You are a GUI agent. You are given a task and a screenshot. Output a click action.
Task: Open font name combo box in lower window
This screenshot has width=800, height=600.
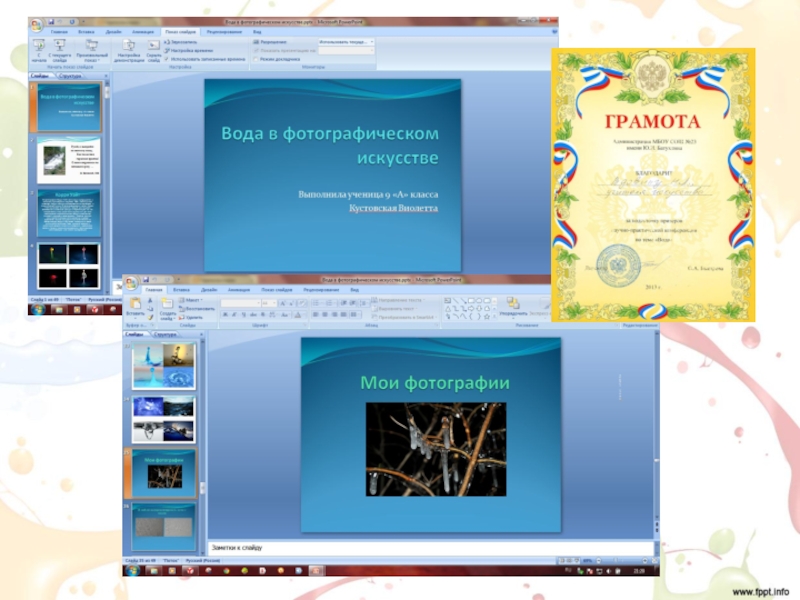241,303
